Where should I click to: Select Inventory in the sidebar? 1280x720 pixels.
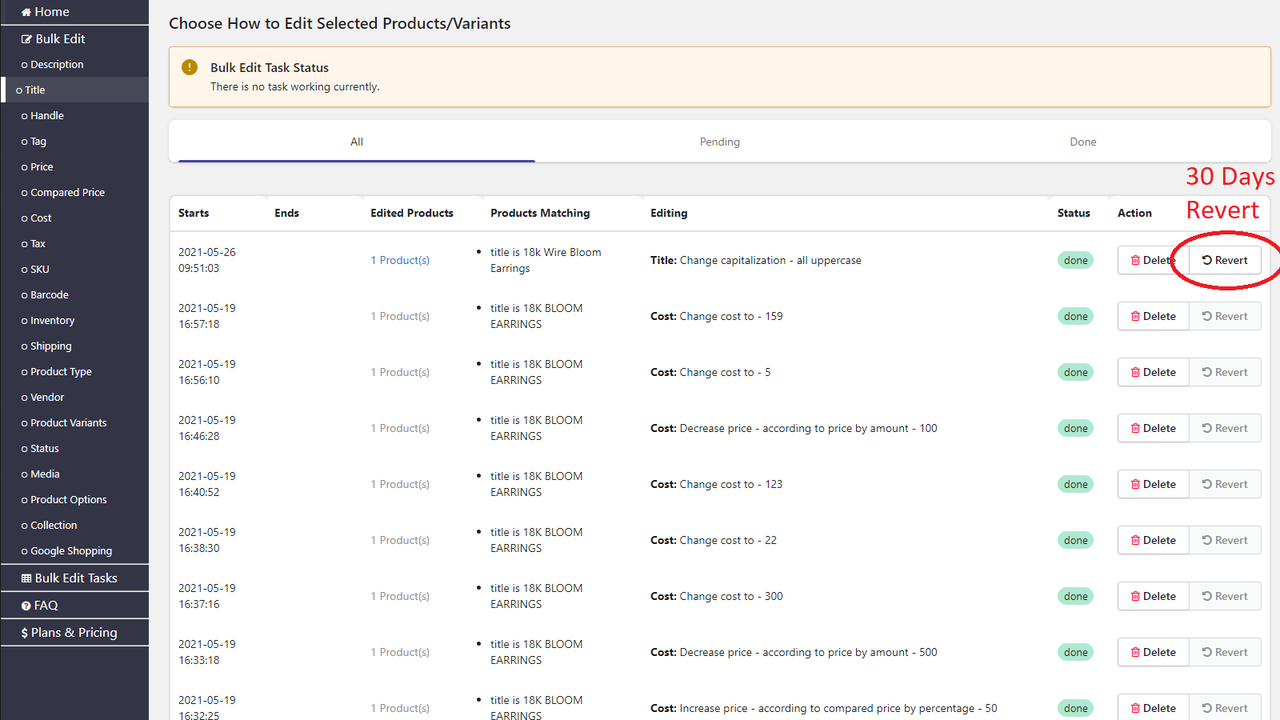coord(74,321)
